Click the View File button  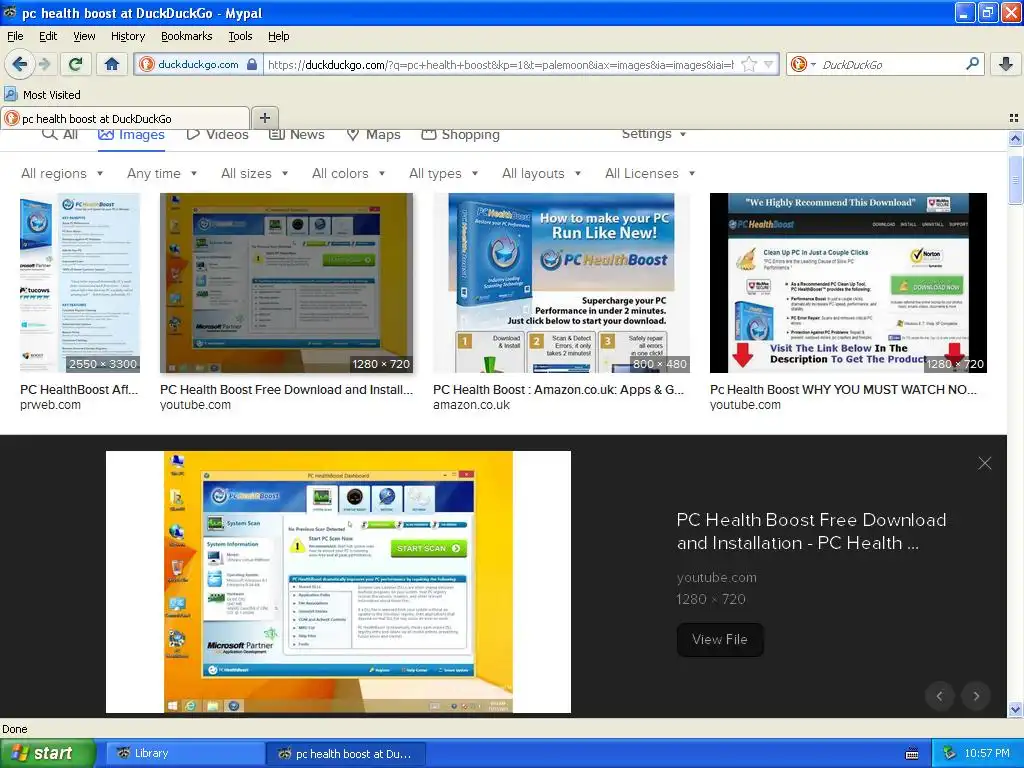(x=720, y=639)
